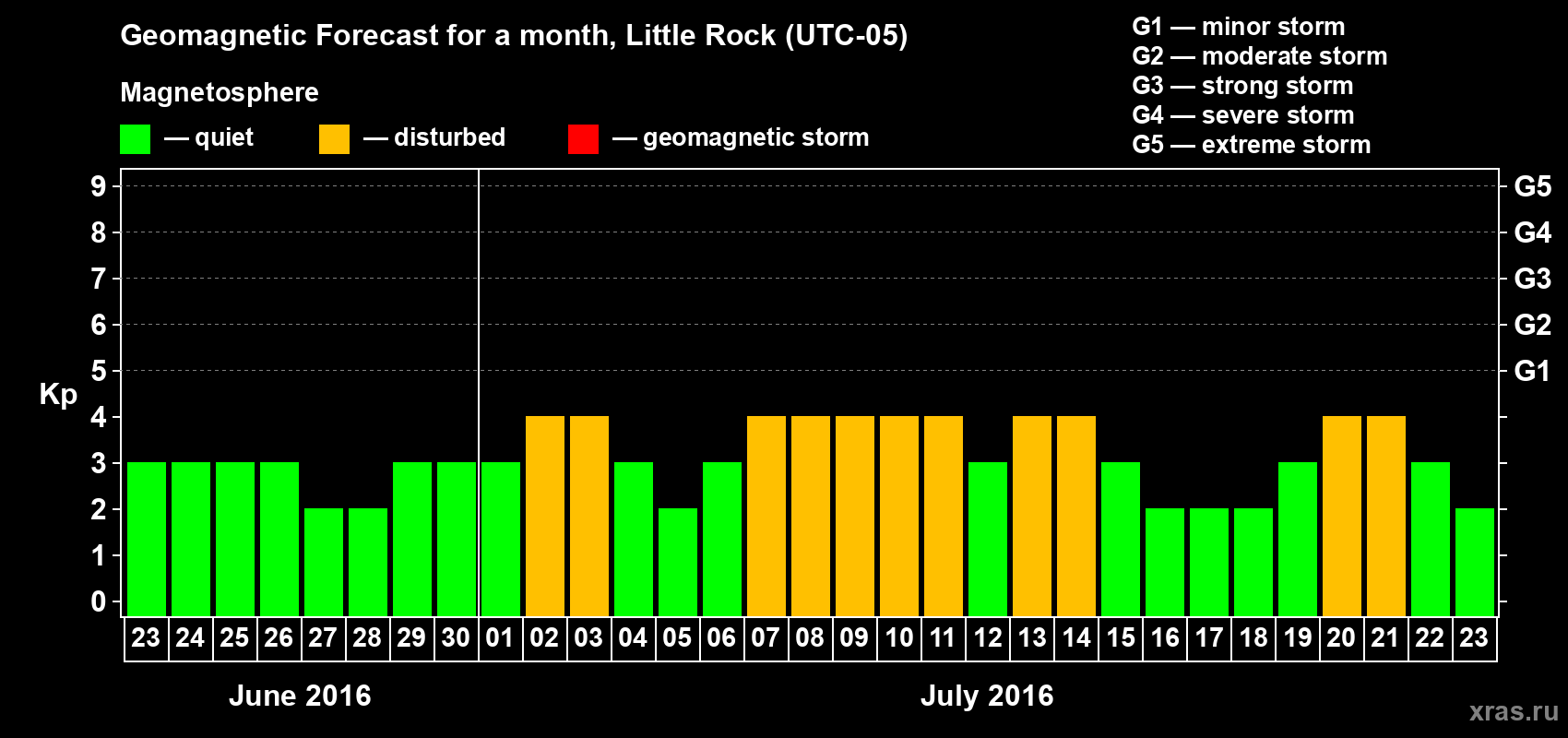Click the Kp value 0 on left axis
This screenshot has width=1568, height=738.
(x=99, y=601)
